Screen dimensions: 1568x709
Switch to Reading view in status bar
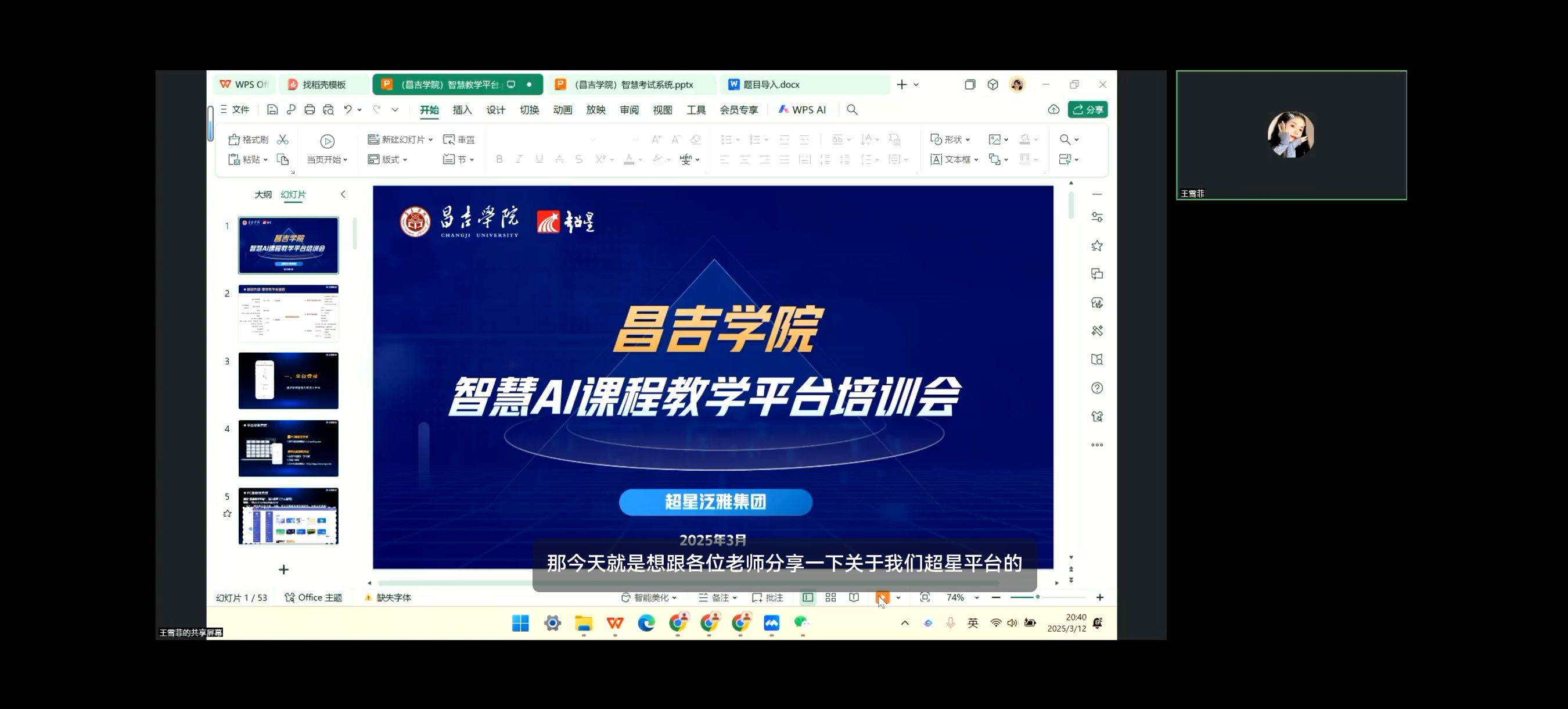click(x=854, y=597)
